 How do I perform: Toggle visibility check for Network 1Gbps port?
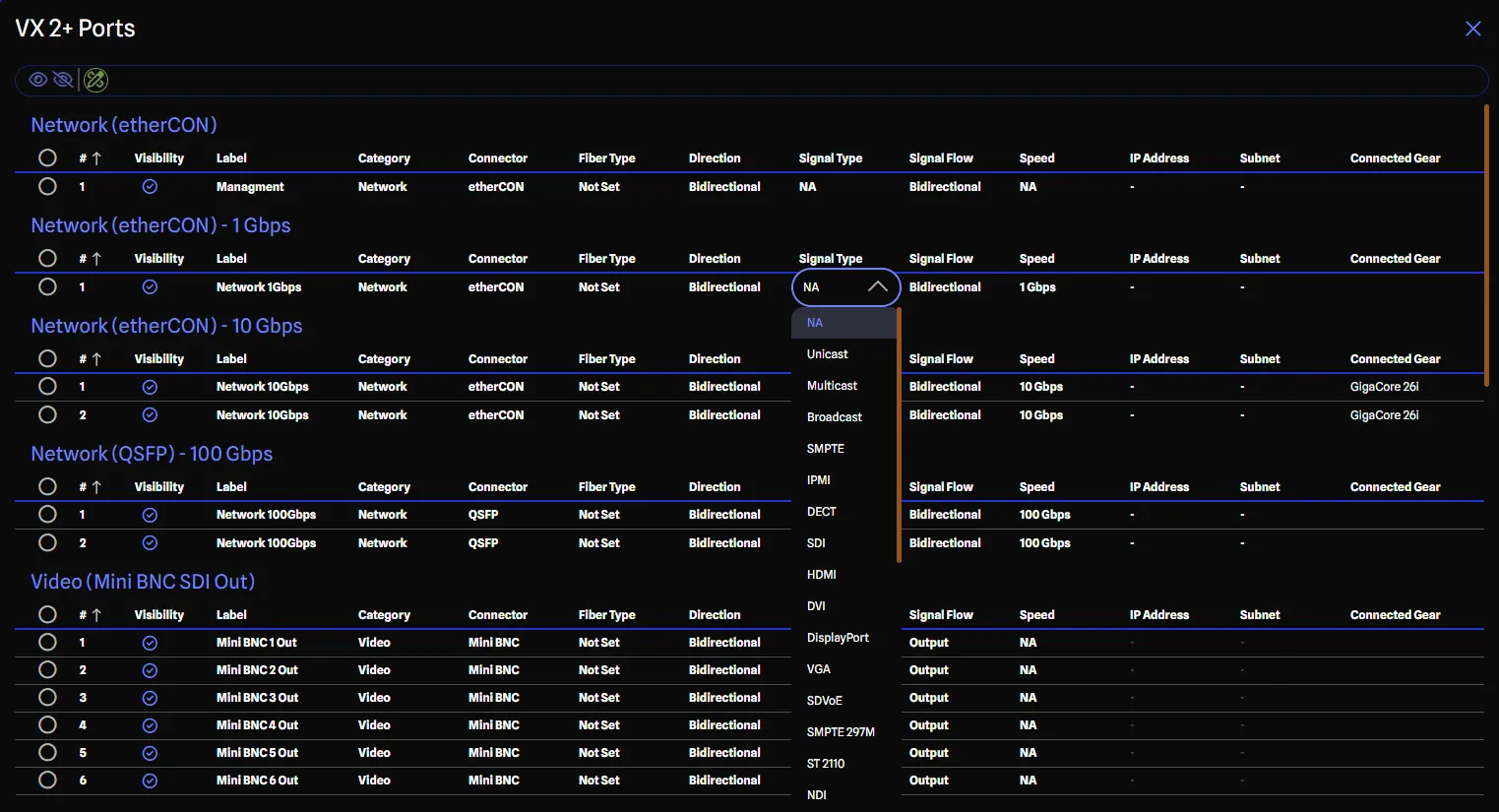150,286
